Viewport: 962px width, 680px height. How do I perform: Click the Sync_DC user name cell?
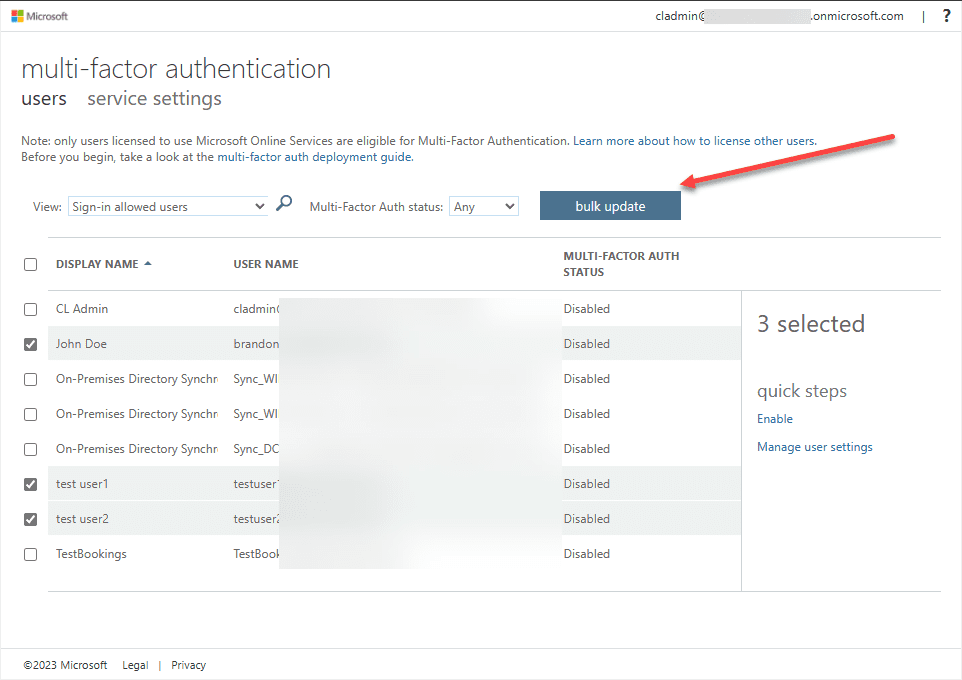click(256, 449)
